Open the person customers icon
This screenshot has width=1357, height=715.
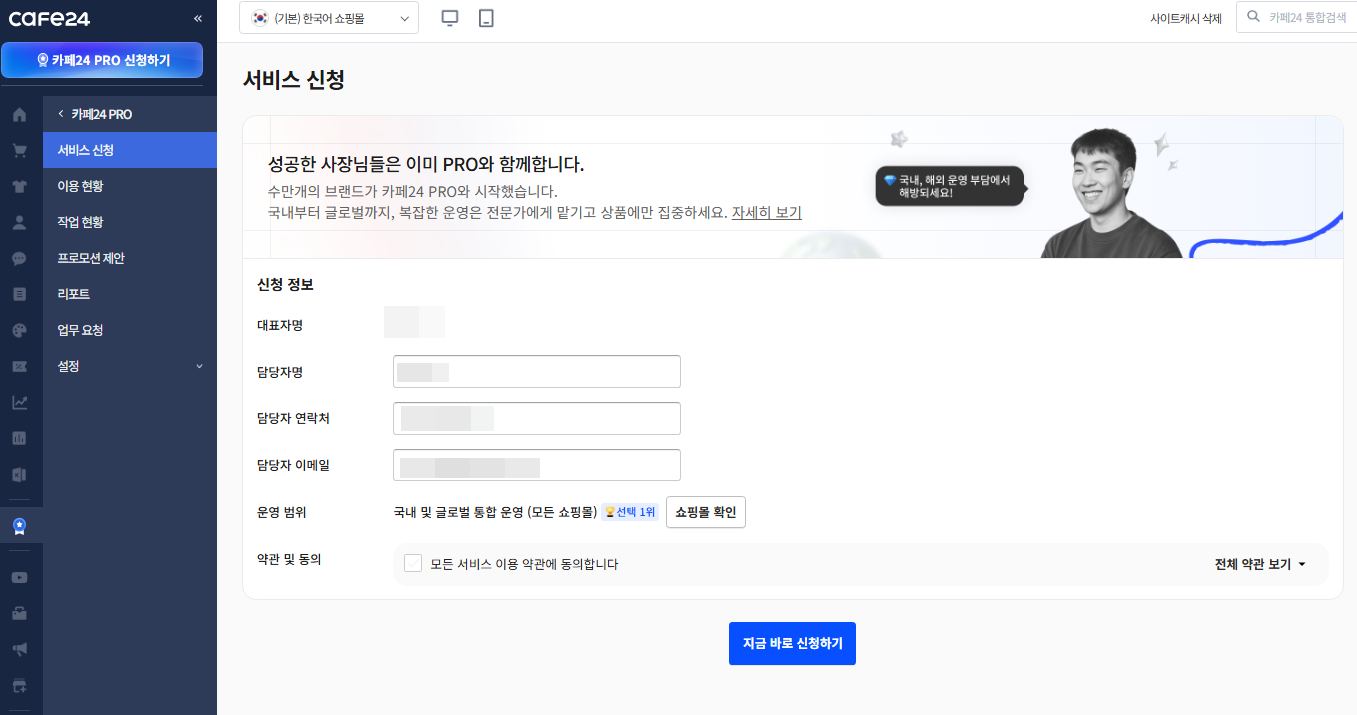tap(19, 222)
